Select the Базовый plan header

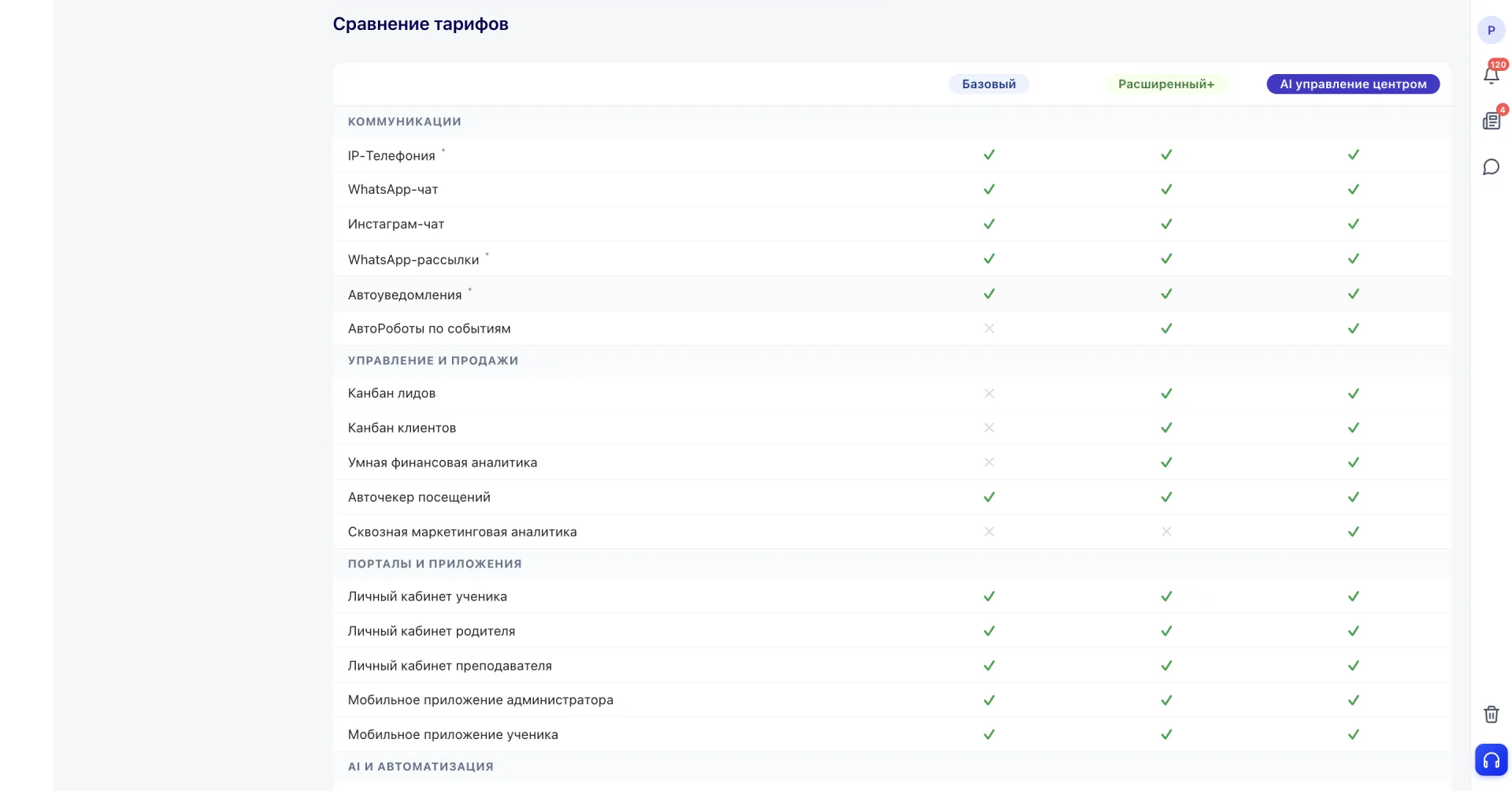coord(988,84)
